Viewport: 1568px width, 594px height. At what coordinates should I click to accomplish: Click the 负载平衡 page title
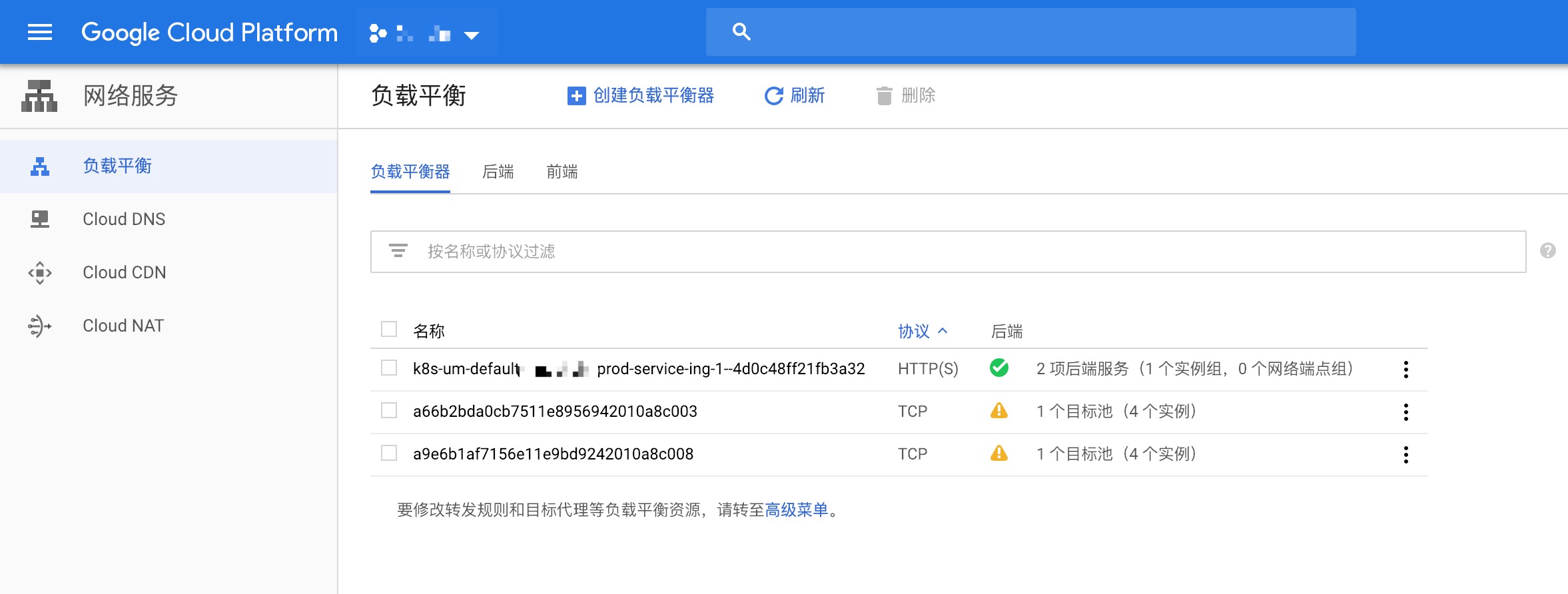(x=419, y=96)
